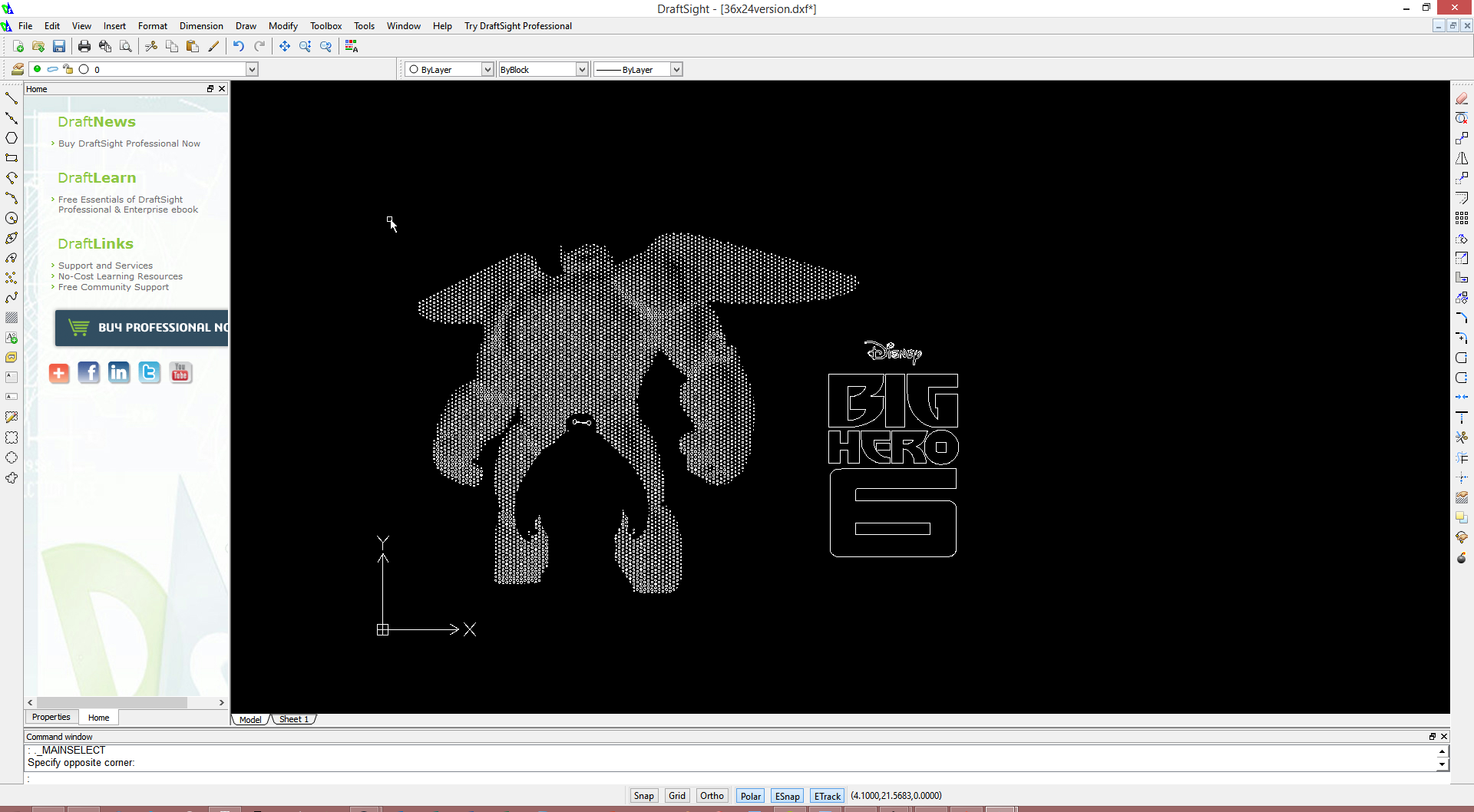This screenshot has height=812, width=1474.
Task: Select the Eraser delete tool
Action: (1462, 98)
